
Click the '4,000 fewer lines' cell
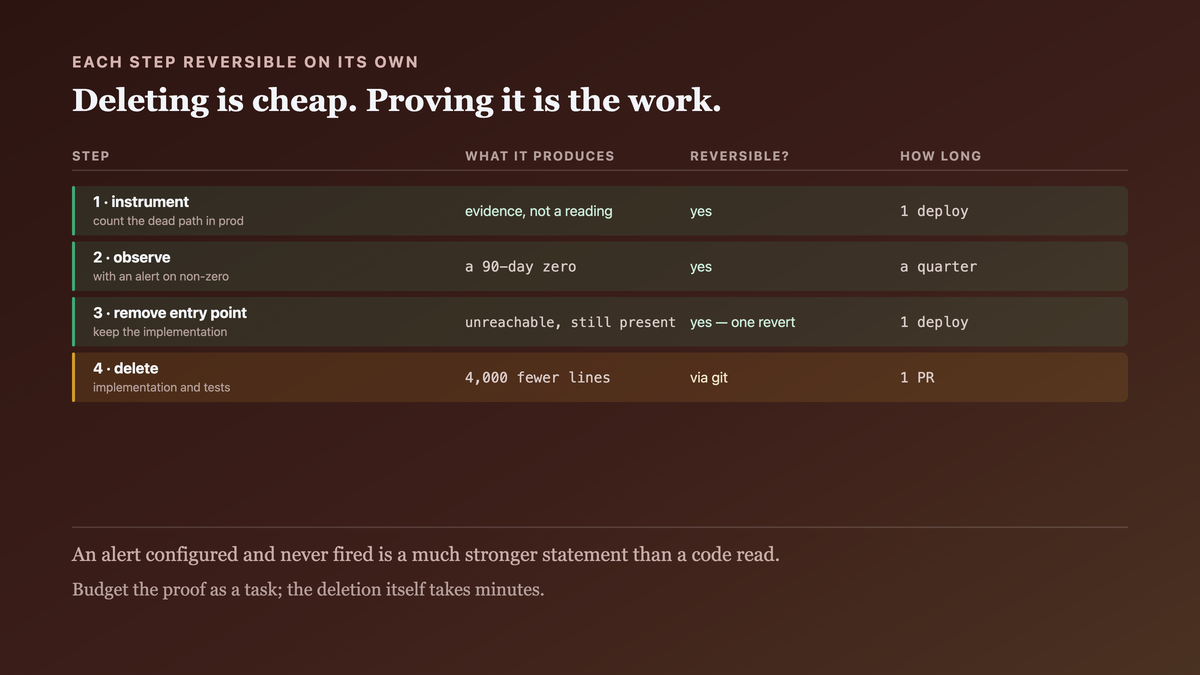click(x=537, y=378)
